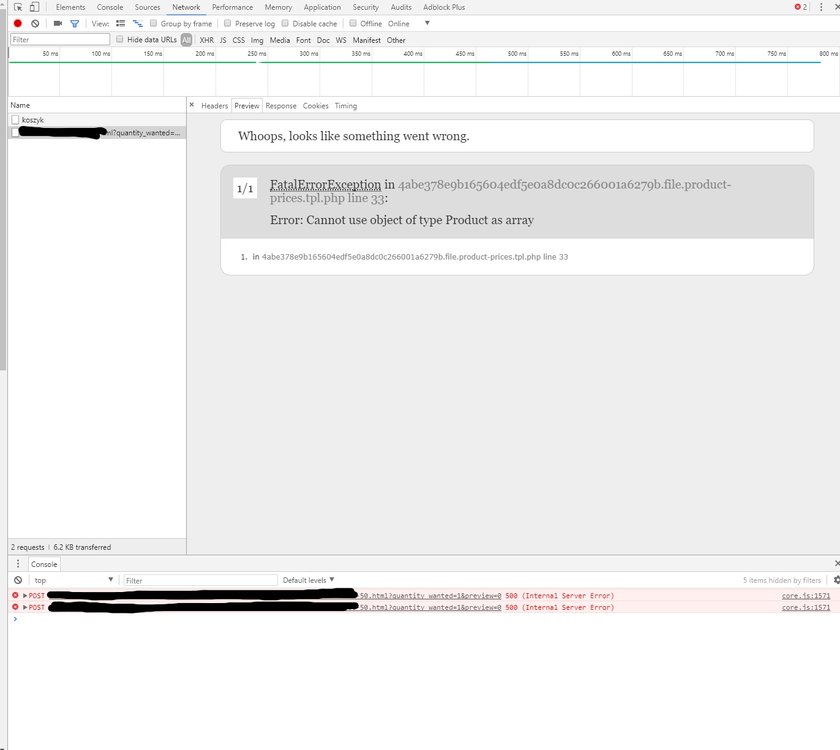The height and width of the screenshot is (750, 840).
Task: Clear the network log
Action: (x=35, y=24)
